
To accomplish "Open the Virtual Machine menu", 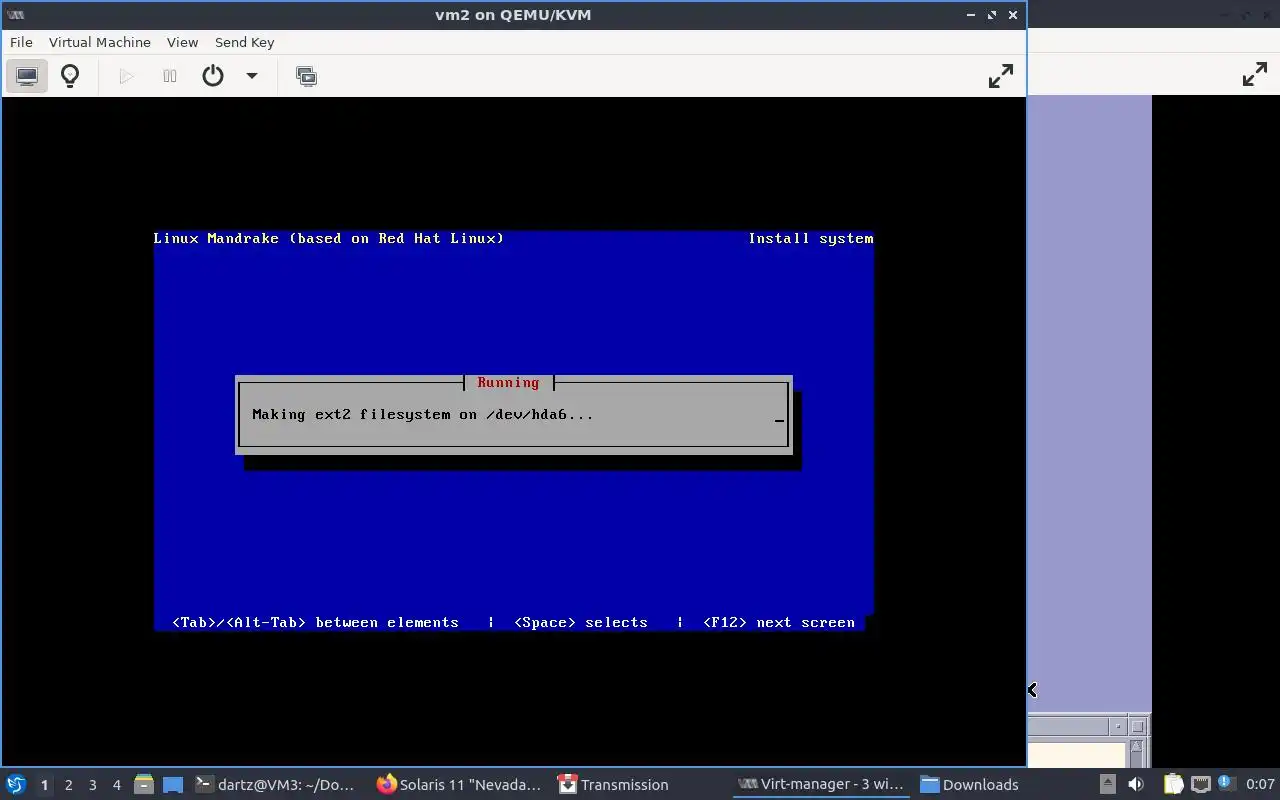I will pos(100,42).
